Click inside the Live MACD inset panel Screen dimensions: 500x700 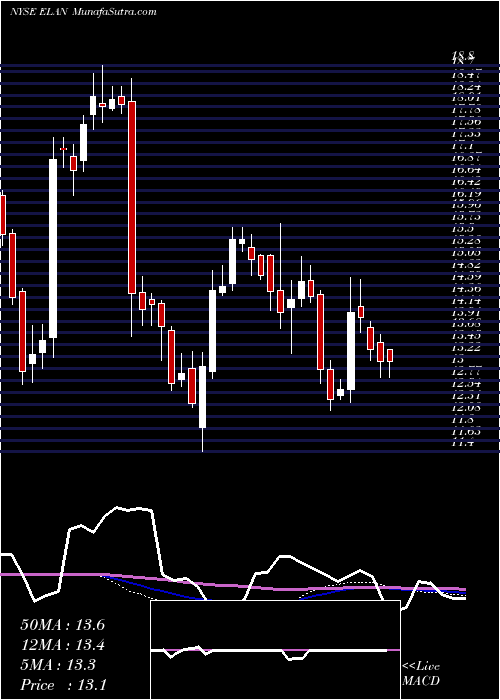tap(275, 650)
